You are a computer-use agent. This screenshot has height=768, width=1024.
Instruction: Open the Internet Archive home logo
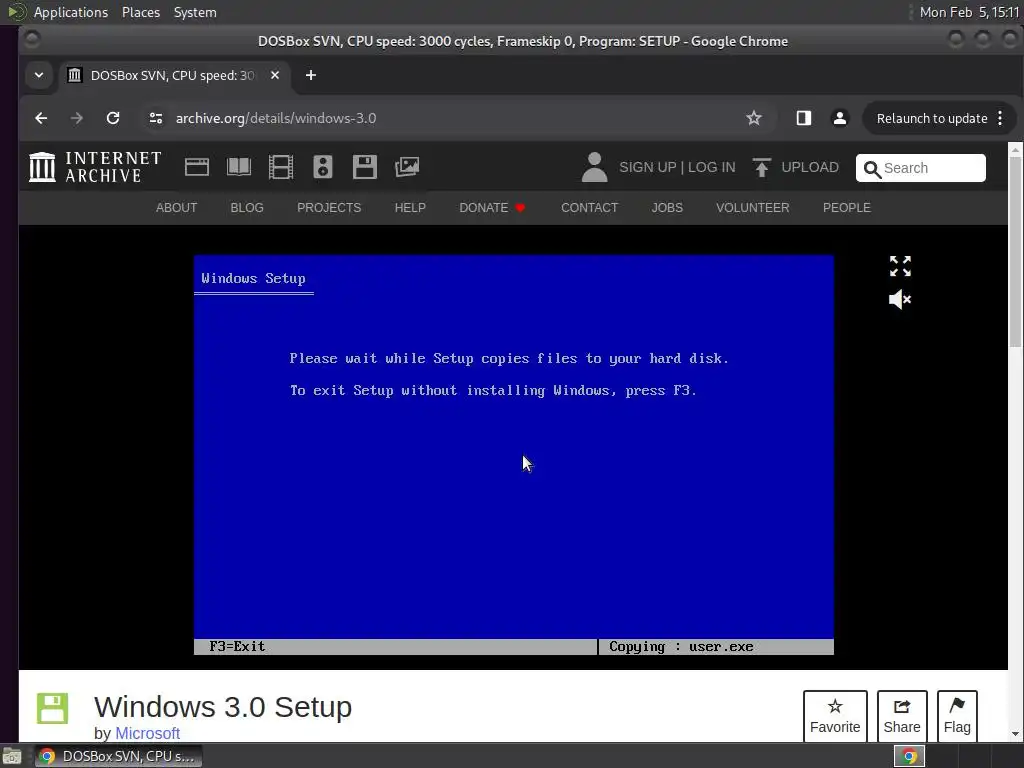pyautogui.click(x=95, y=167)
